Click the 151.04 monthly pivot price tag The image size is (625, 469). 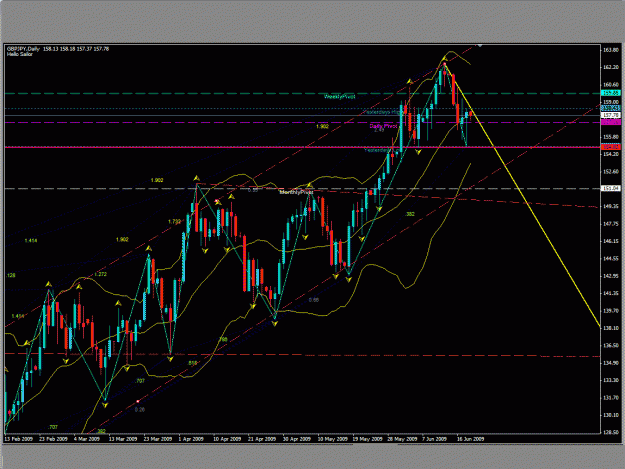611,188
